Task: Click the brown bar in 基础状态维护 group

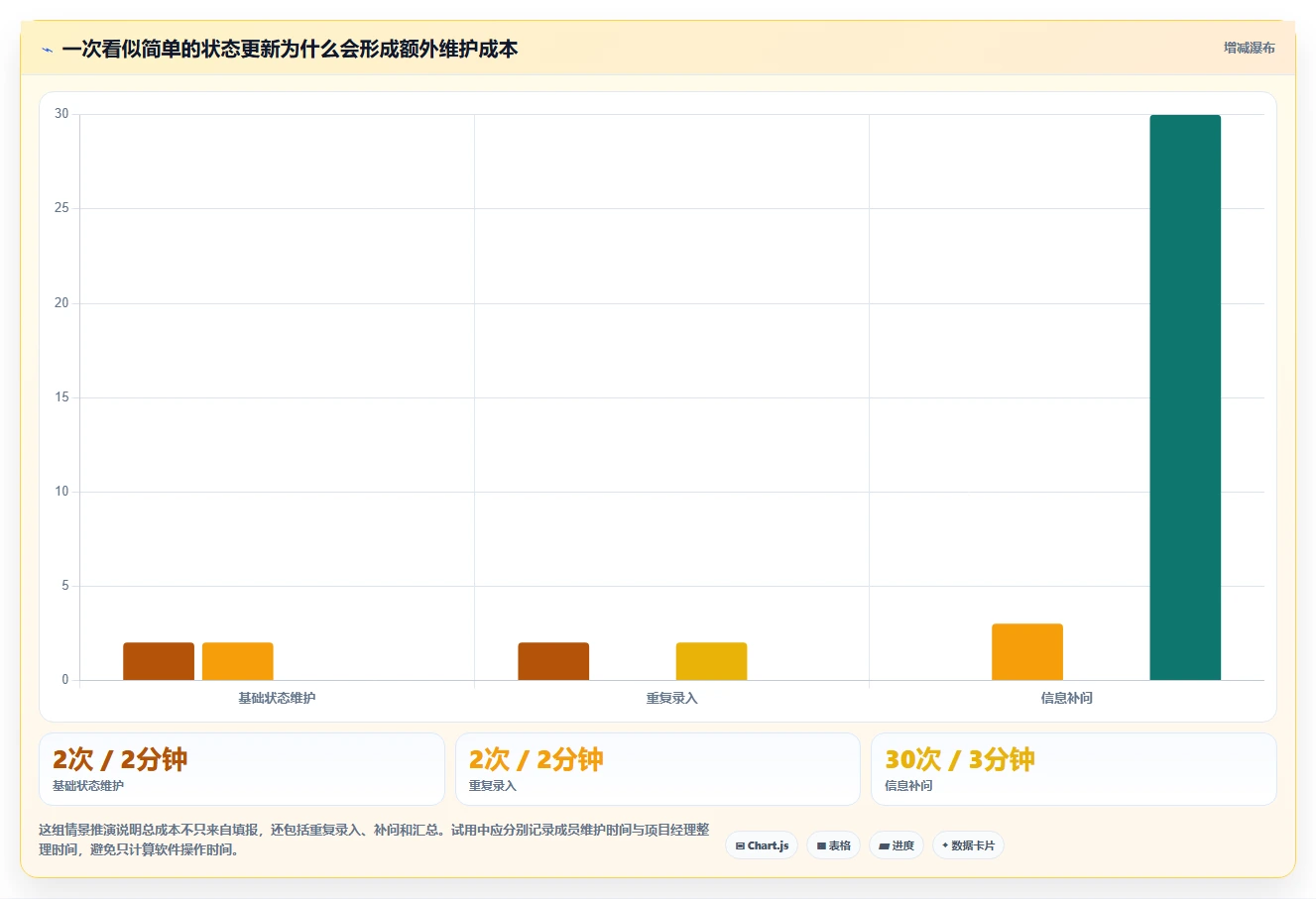Action: (x=159, y=661)
